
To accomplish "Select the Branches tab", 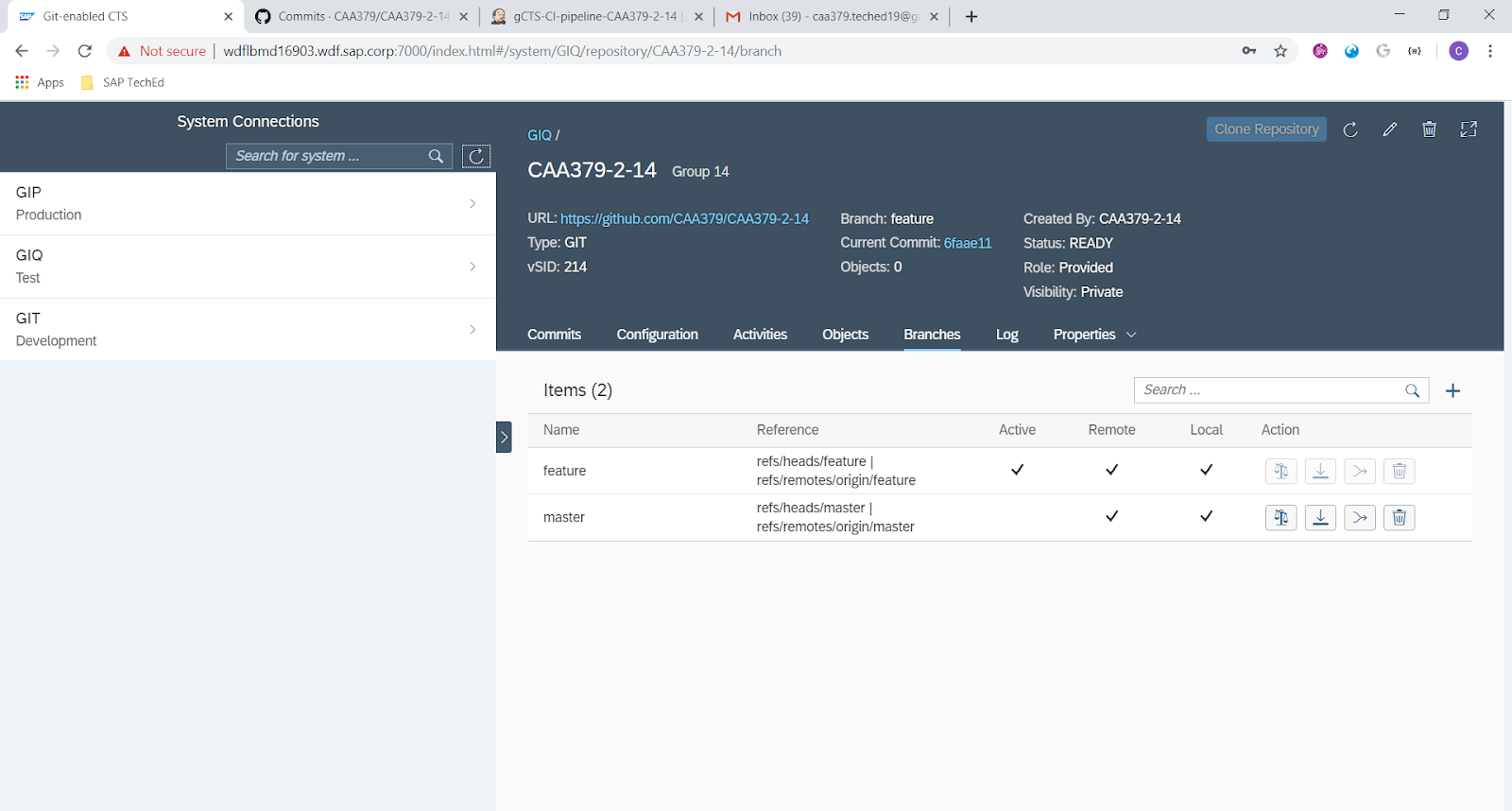I will click(932, 335).
